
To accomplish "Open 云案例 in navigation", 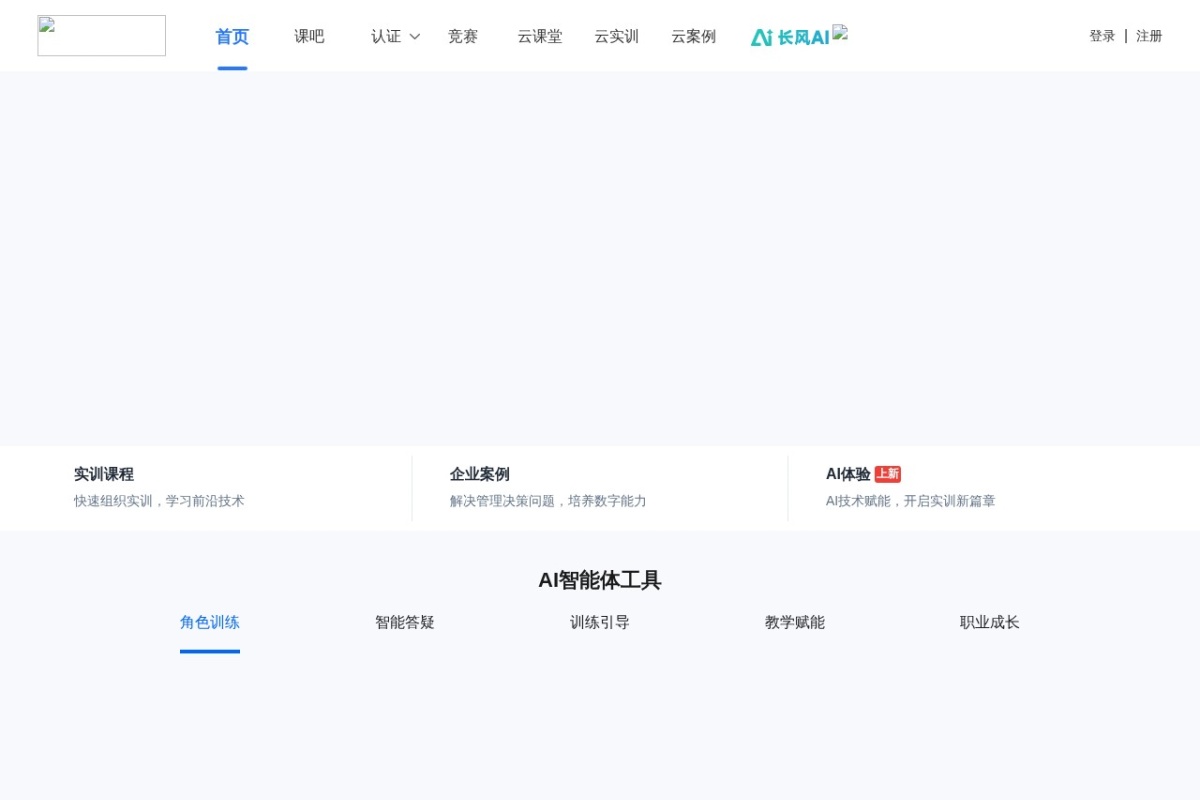I will click(694, 37).
